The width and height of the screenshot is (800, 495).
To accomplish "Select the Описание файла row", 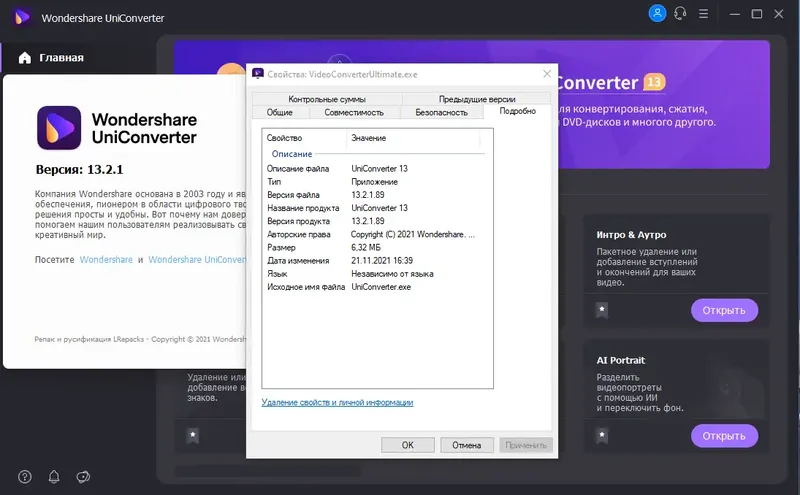I will 377,168.
